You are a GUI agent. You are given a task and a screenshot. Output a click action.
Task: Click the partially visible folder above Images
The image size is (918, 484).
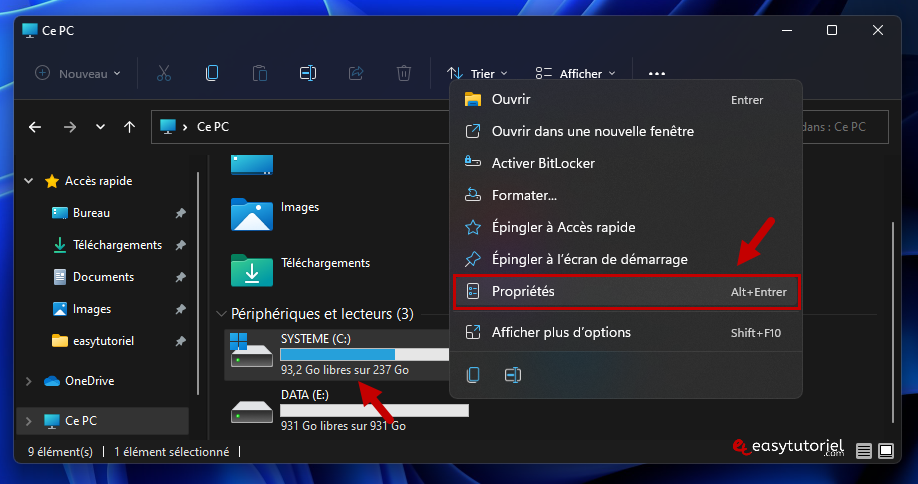pos(252,165)
